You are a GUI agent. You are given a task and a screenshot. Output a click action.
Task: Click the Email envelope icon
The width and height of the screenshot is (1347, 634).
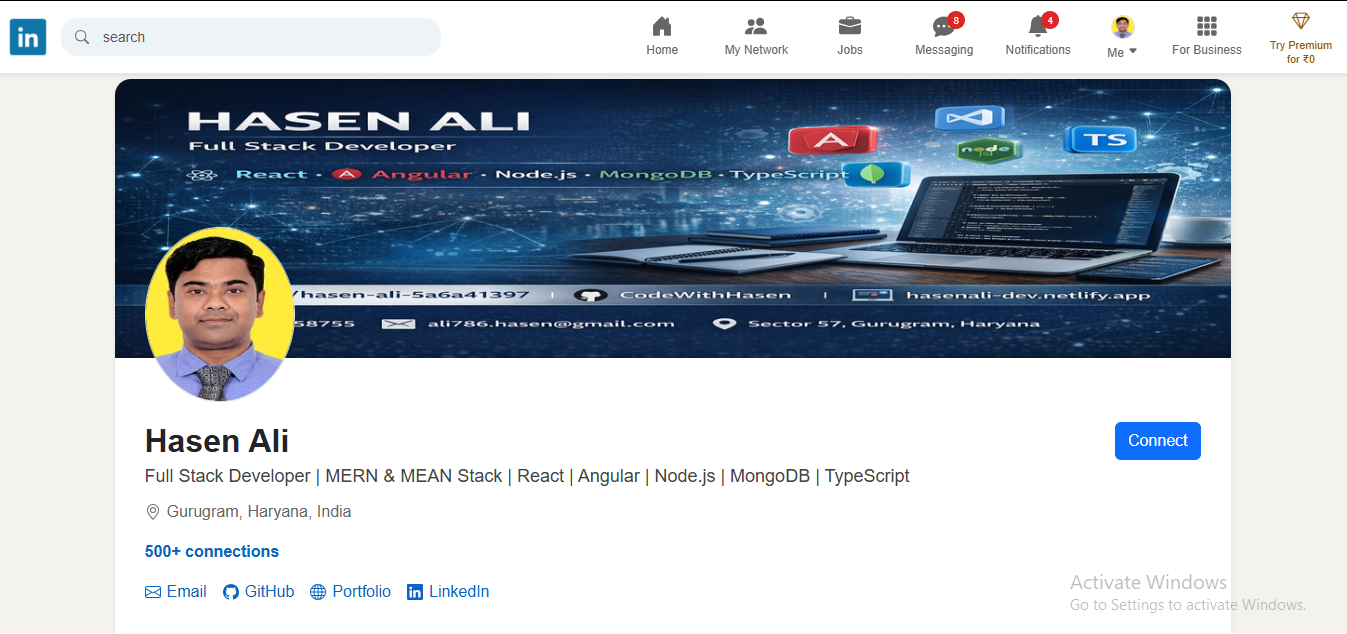[153, 592]
